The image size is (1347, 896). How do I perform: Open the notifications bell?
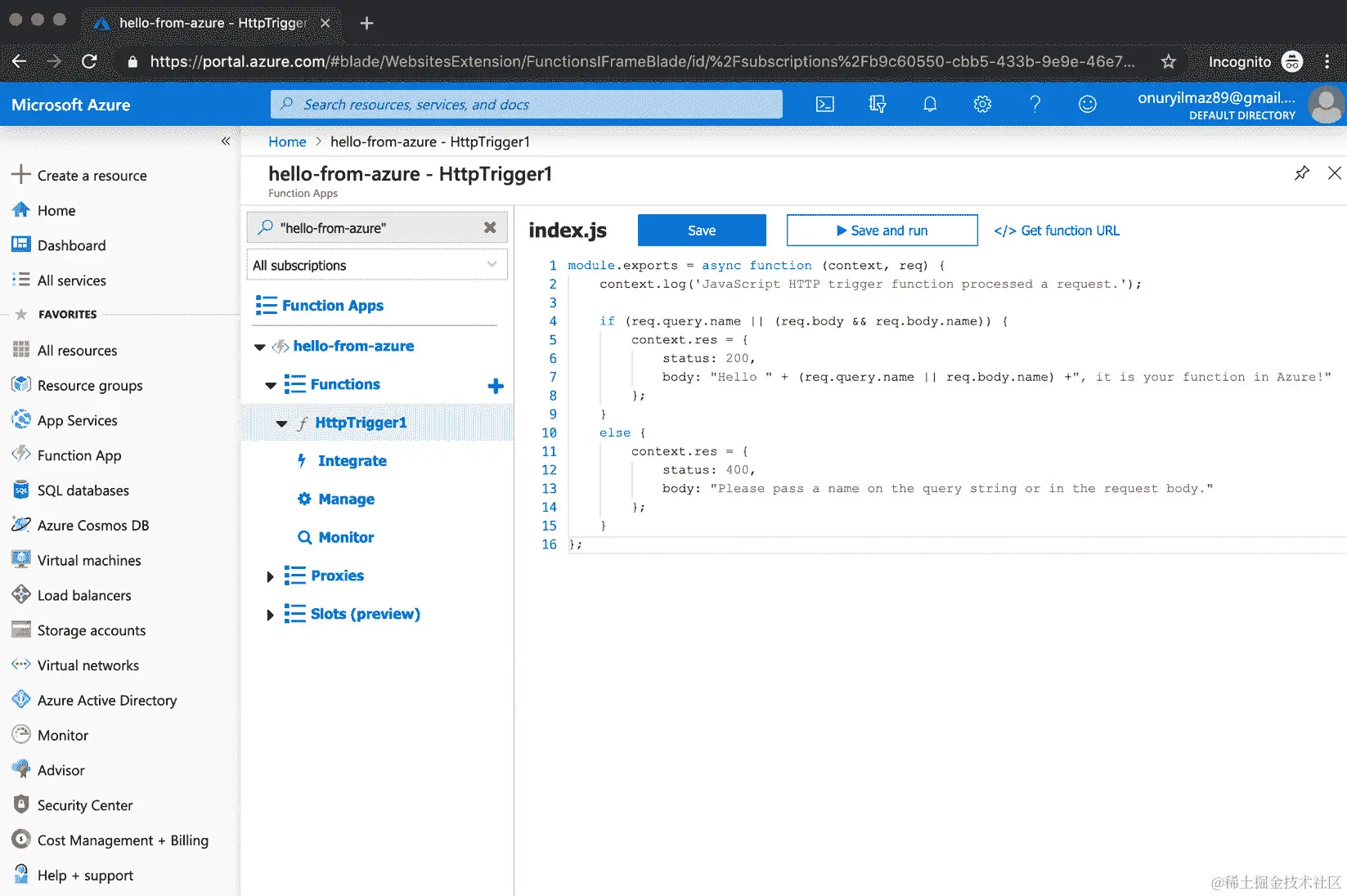(x=929, y=104)
